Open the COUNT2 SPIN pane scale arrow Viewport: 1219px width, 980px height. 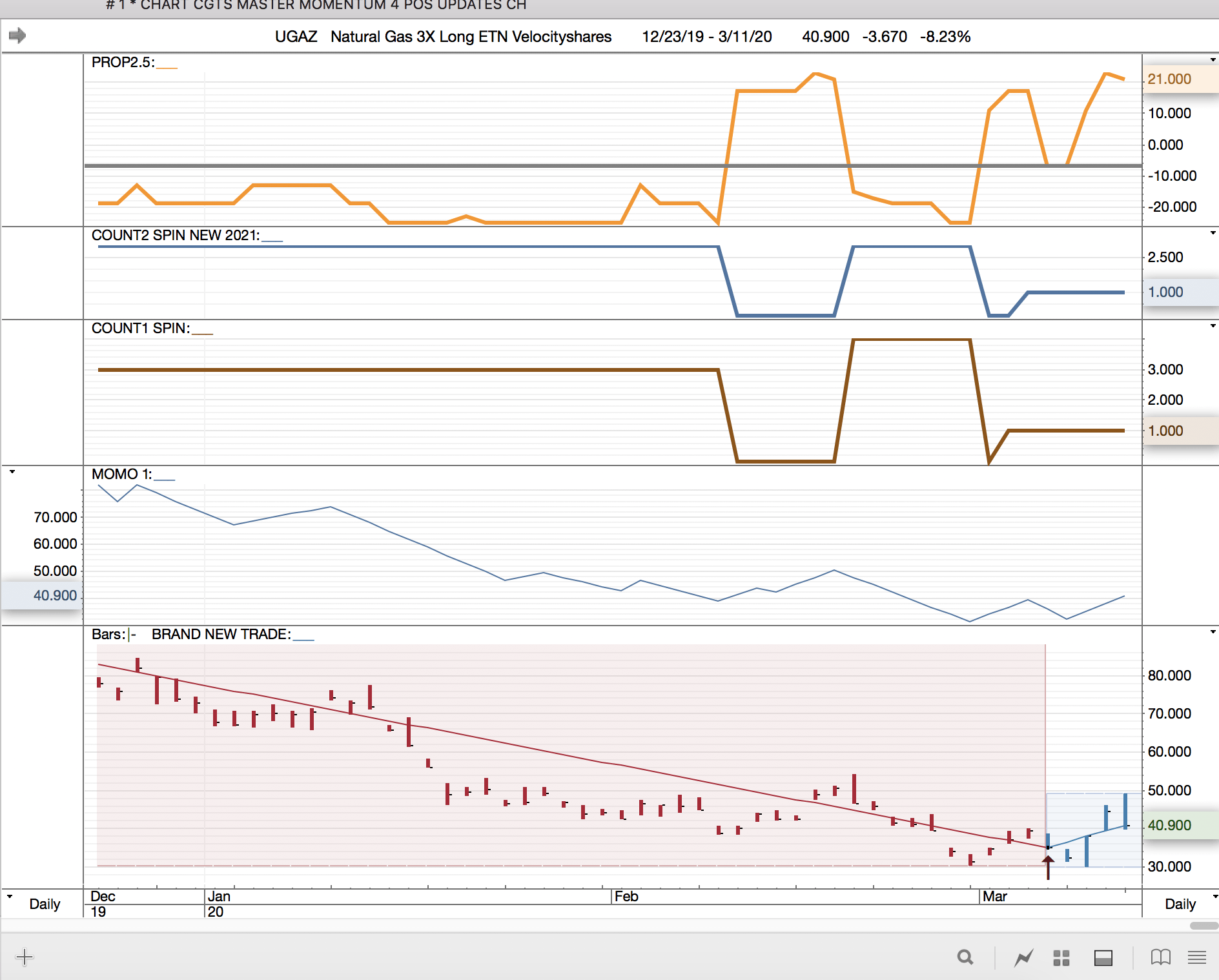[x=1213, y=233]
